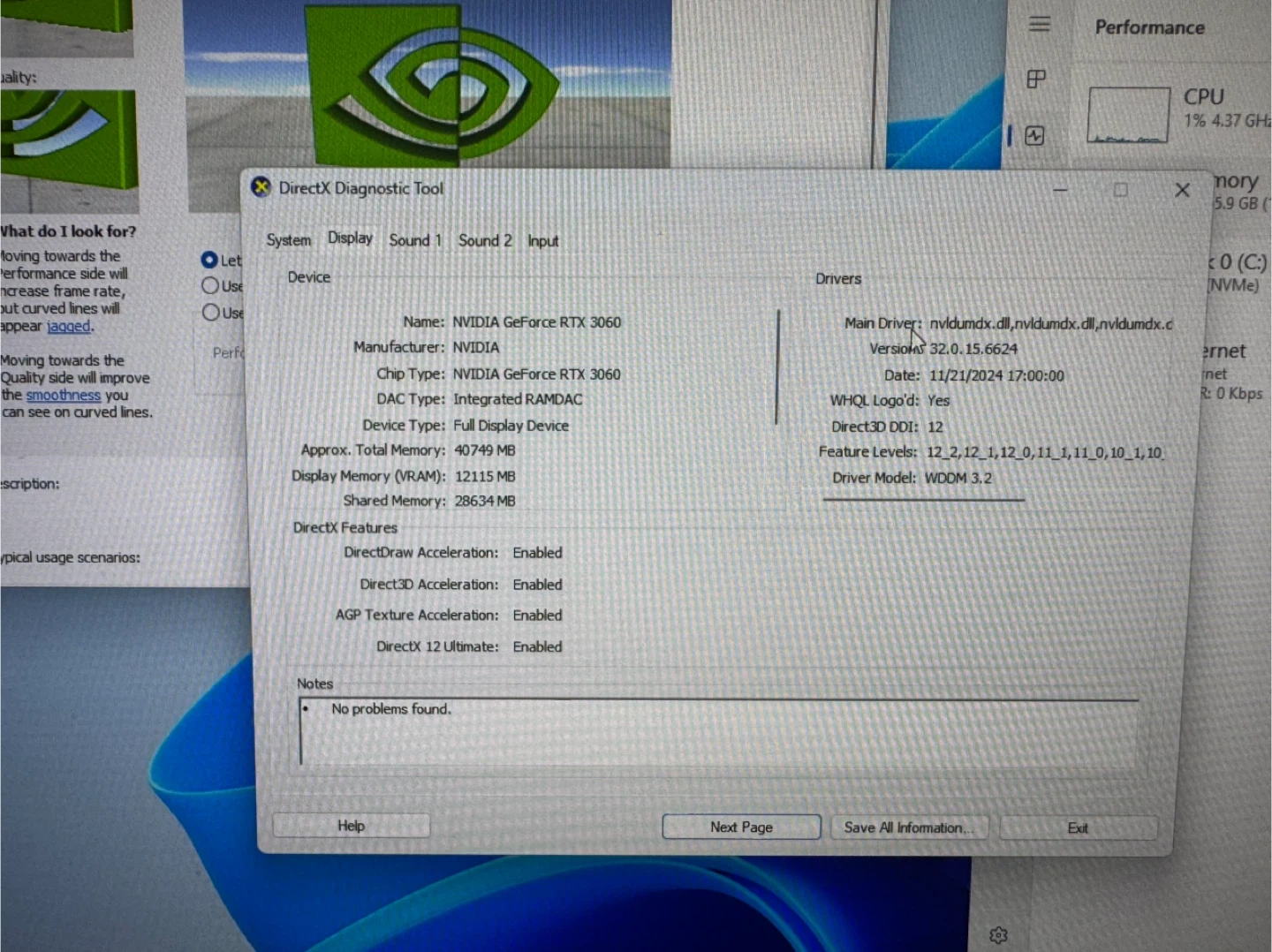
Task: Select the Display tab
Action: (x=351, y=238)
